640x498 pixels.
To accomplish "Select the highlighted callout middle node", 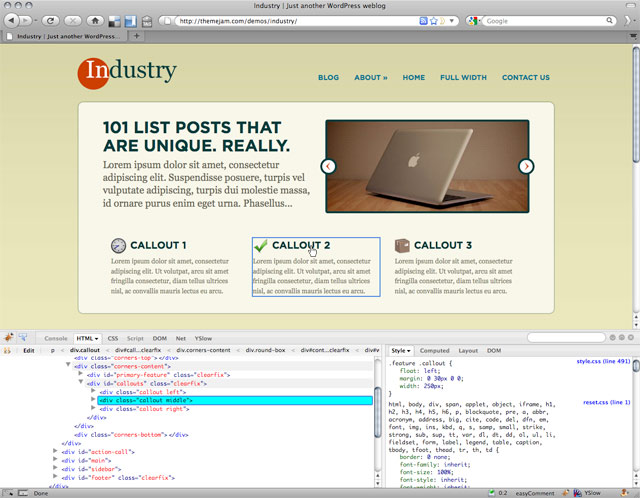I will tap(235, 400).
